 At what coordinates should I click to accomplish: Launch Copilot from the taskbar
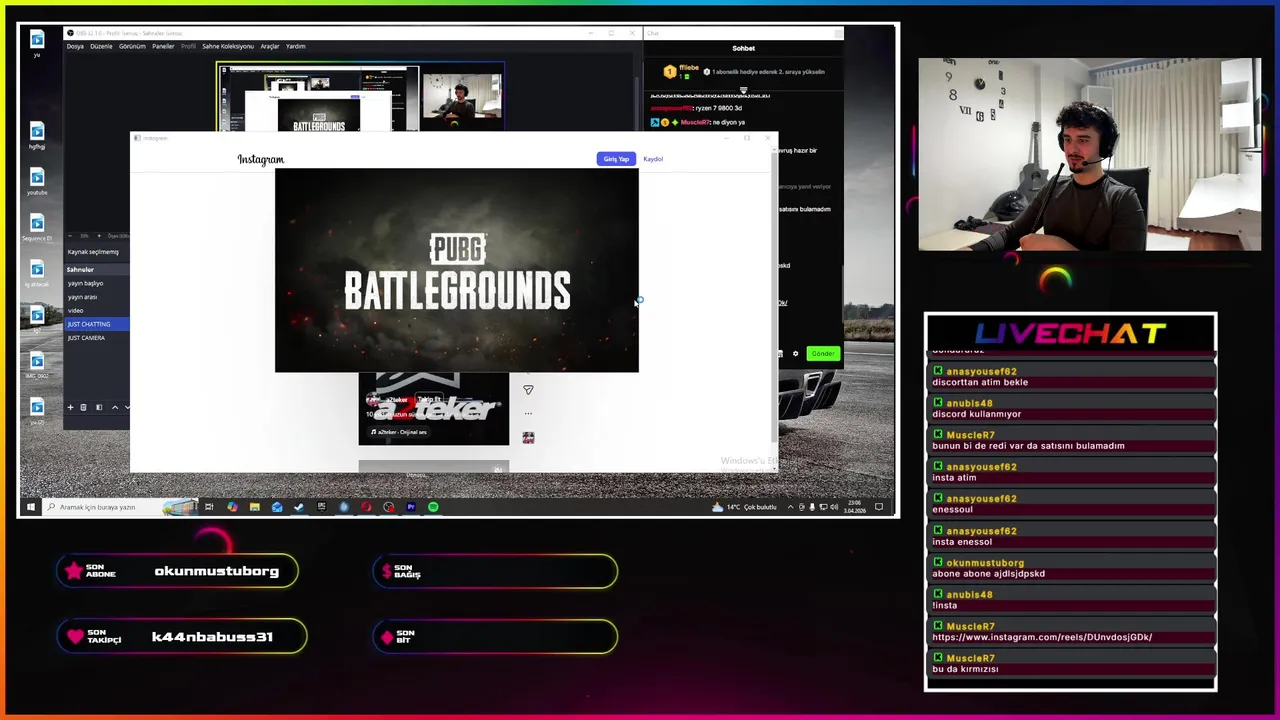(x=232, y=507)
